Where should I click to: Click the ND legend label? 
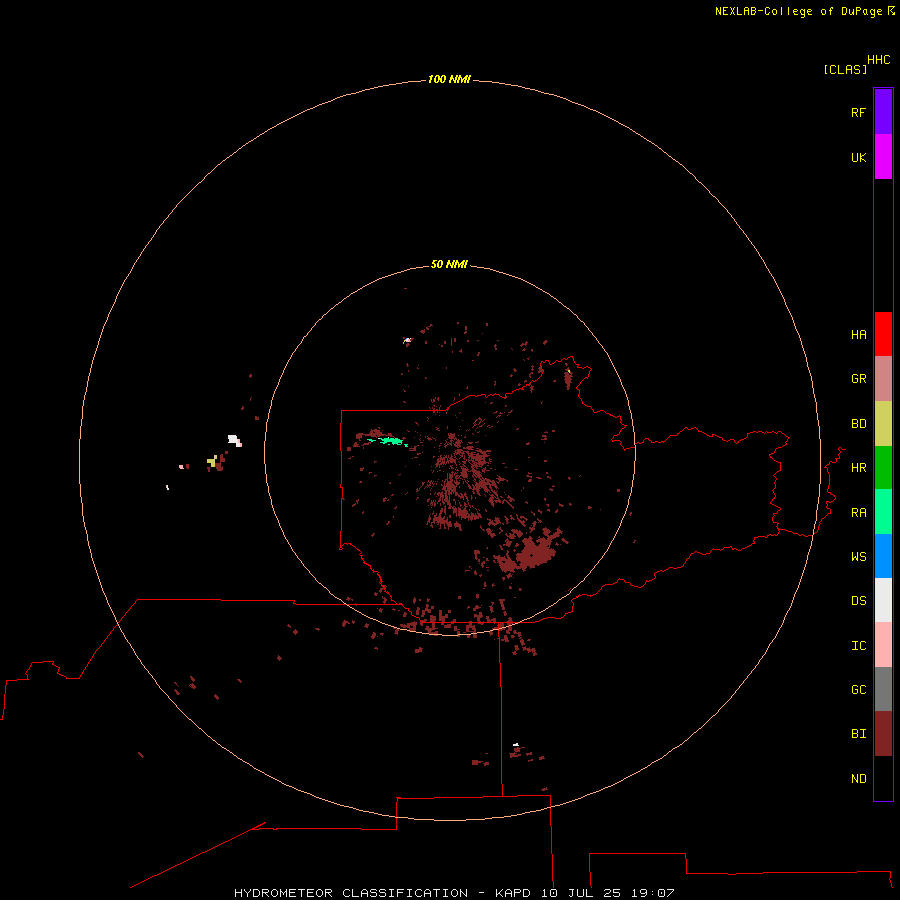(x=858, y=779)
